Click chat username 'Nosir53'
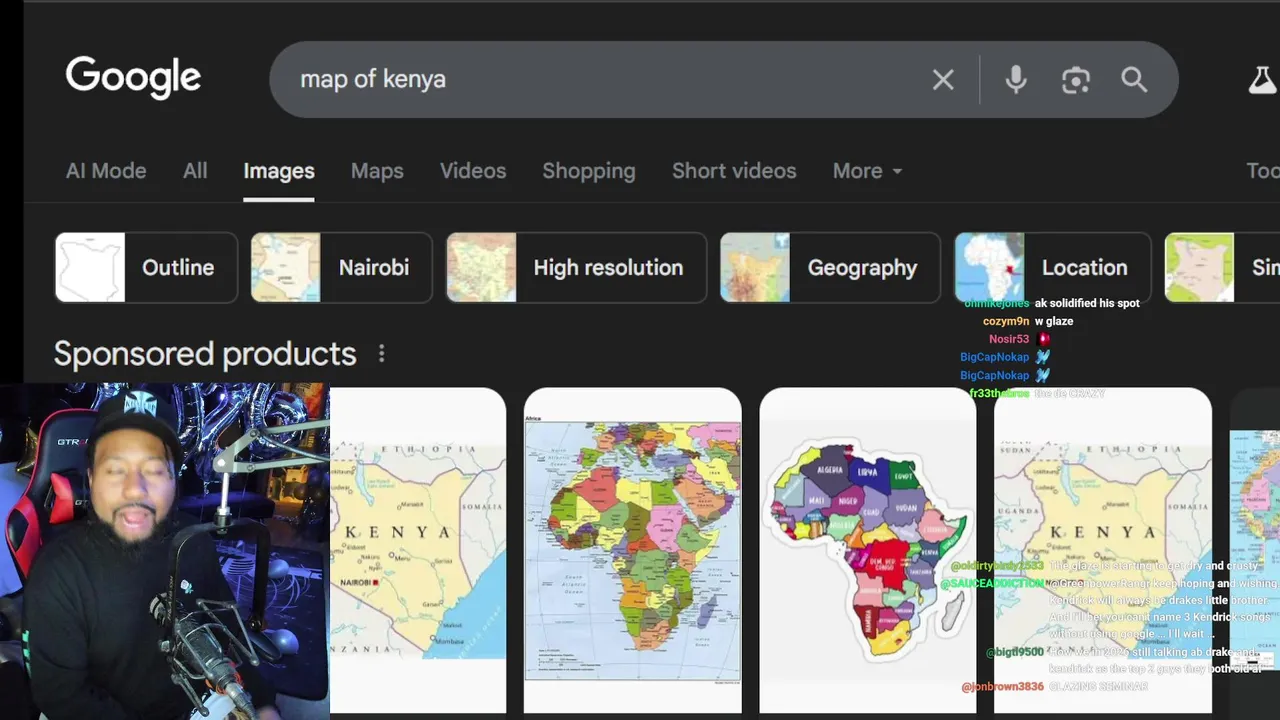Screen dimensions: 1280x720 tap(1009, 339)
